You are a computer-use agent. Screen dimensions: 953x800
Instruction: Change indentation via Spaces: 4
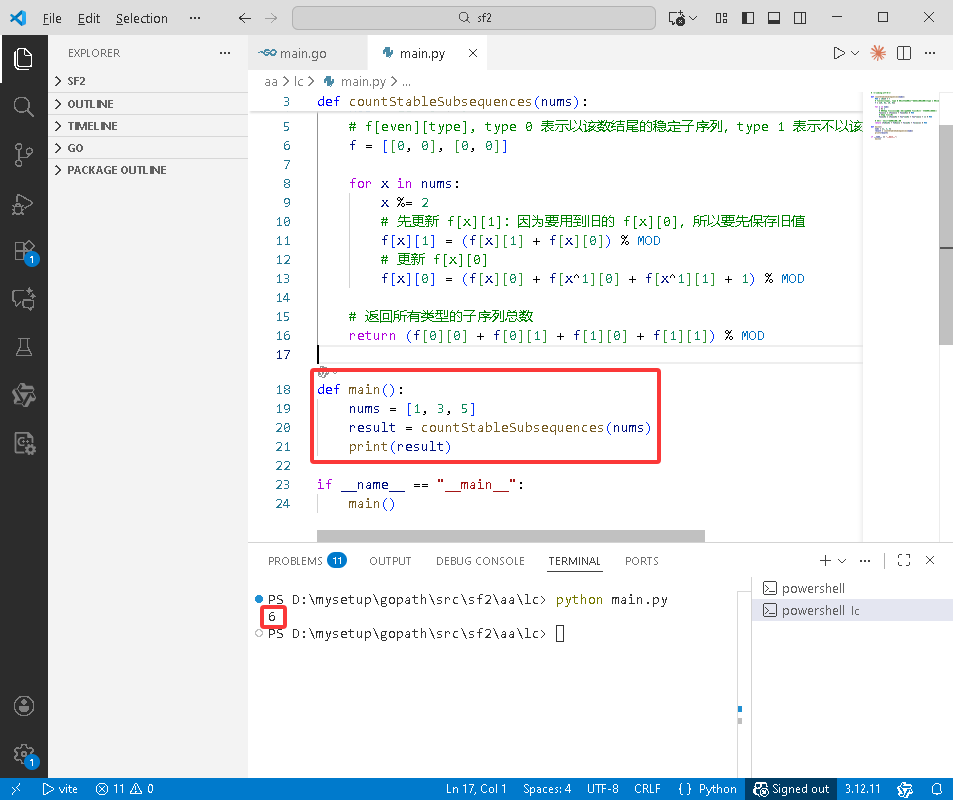click(x=547, y=789)
